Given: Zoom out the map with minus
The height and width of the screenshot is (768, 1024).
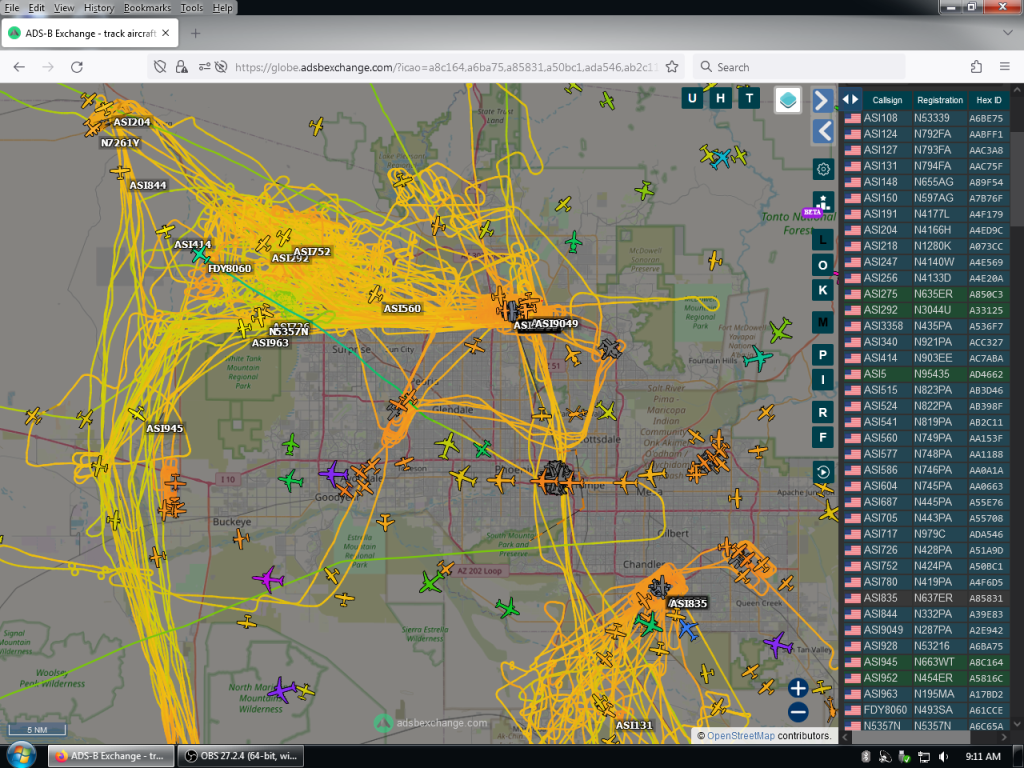Looking at the screenshot, I should point(798,712).
